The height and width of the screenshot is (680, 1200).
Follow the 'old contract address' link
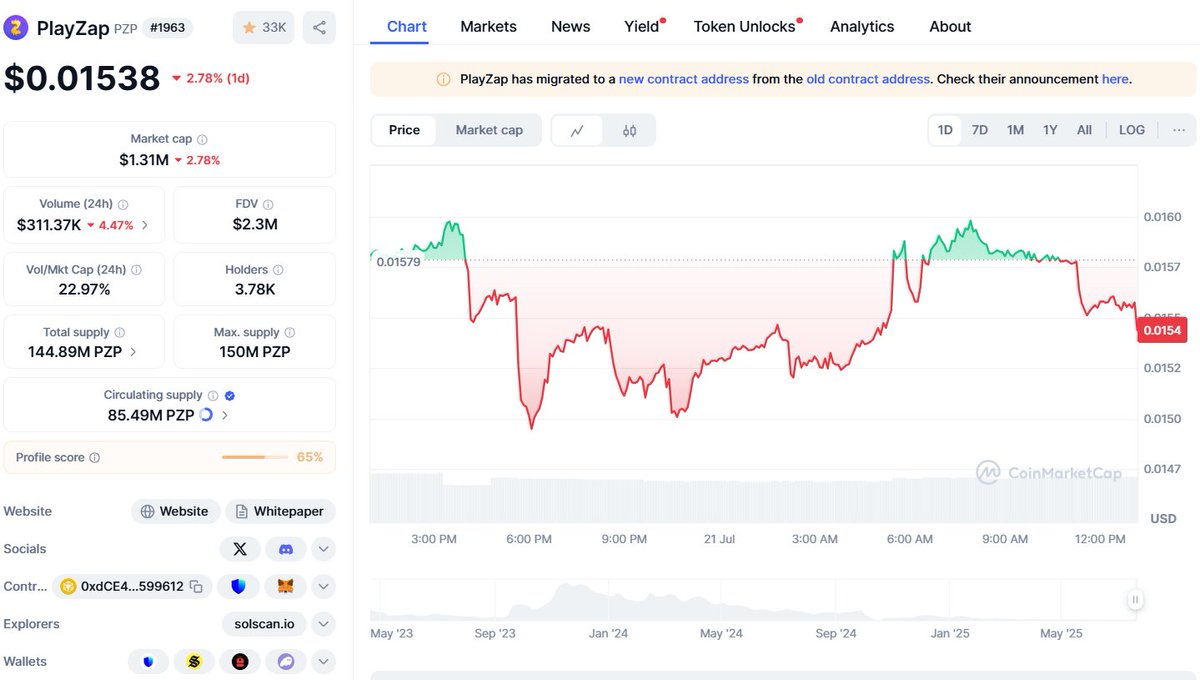point(868,79)
